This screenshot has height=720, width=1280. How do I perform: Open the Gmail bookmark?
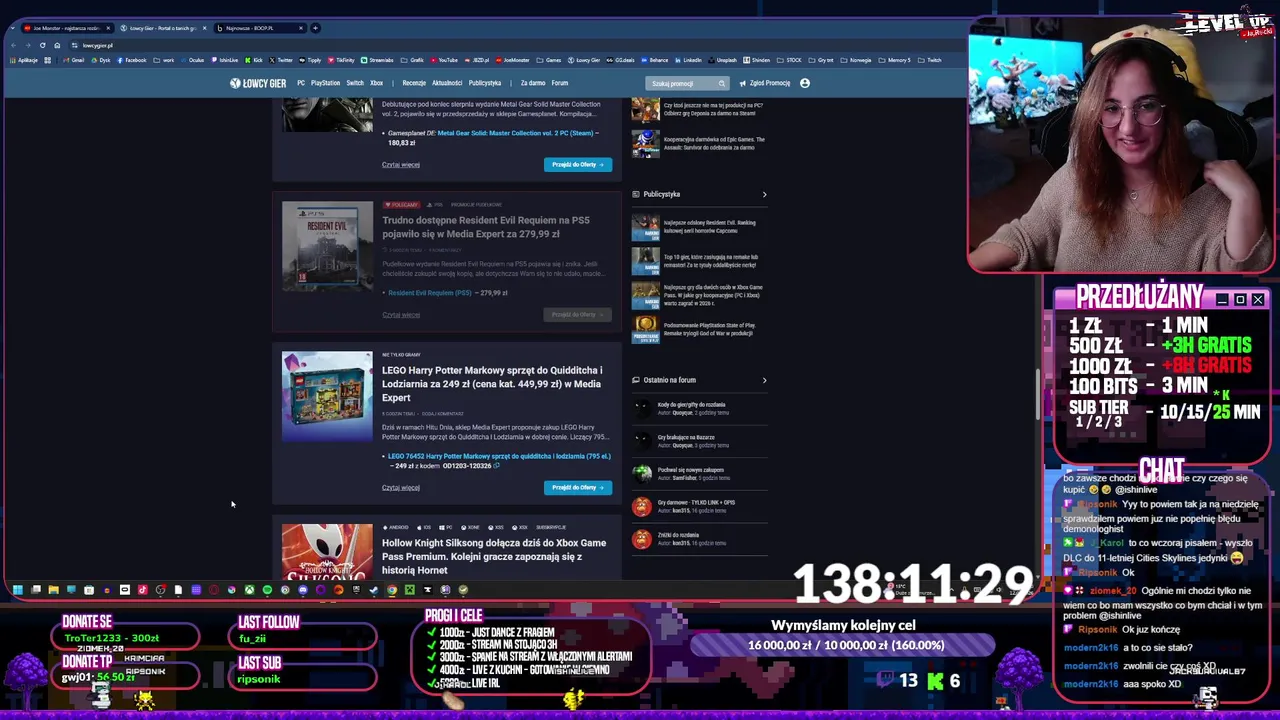point(73,60)
